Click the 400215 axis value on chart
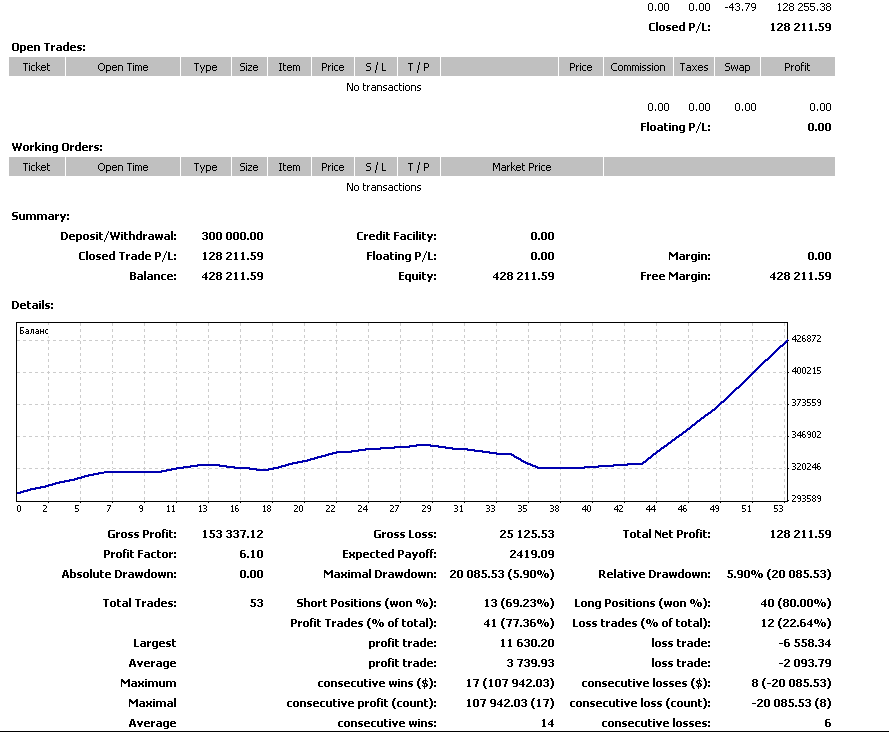The height and width of the screenshot is (732, 889). (x=806, y=371)
